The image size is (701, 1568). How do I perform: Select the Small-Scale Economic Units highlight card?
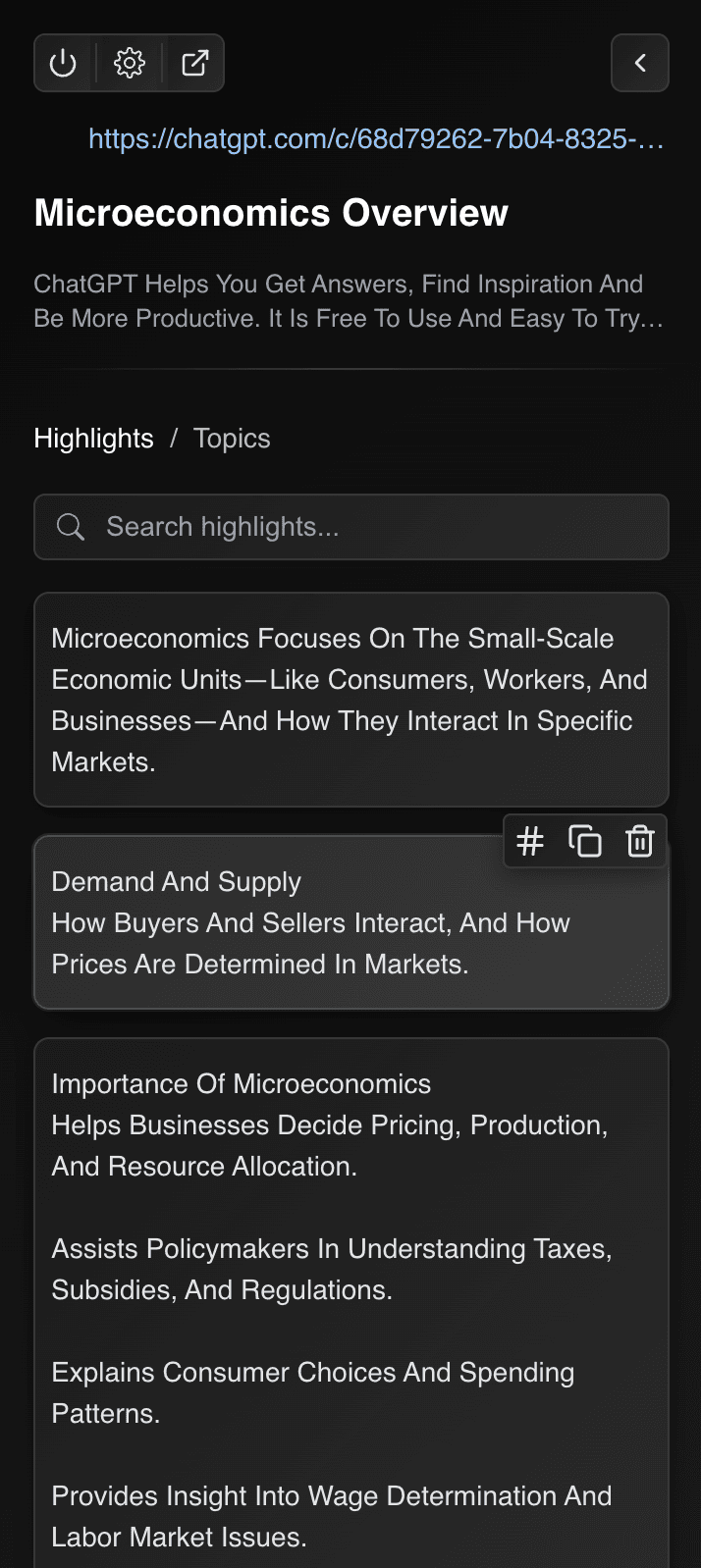(350, 700)
